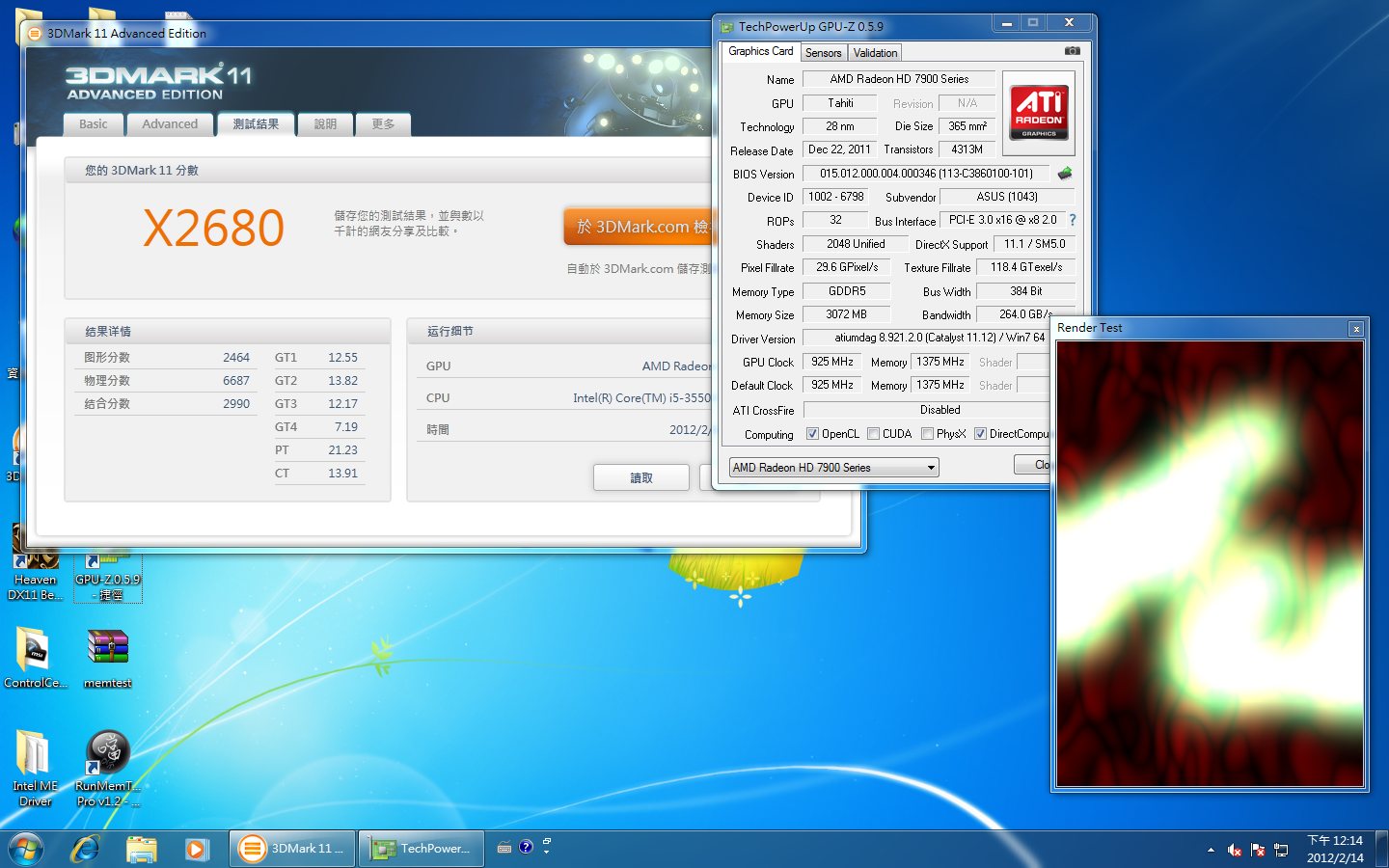1389x868 pixels.
Task: Open Windows Explorer from taskbar
Action: [141, 849]
